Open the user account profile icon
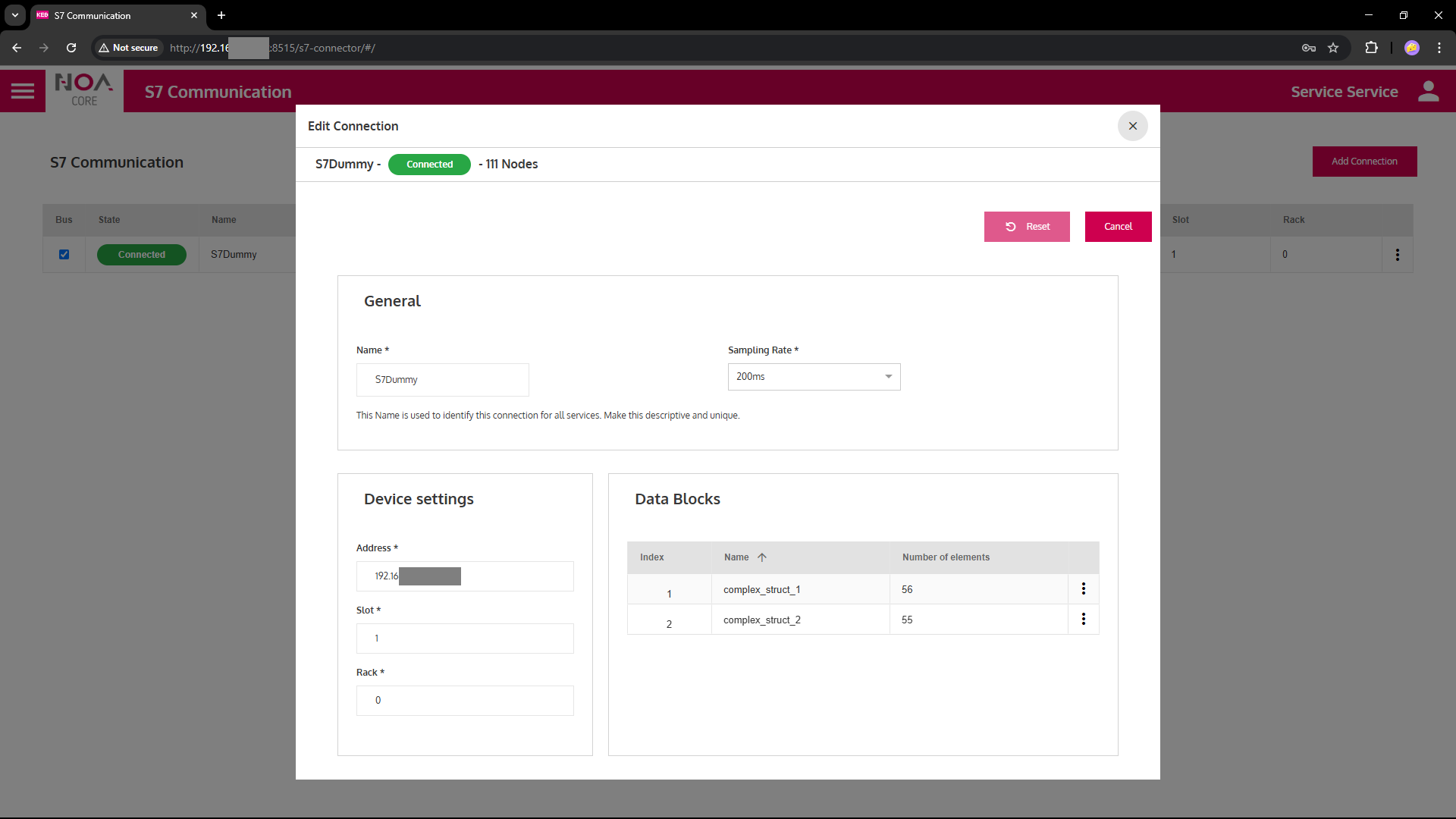This screenshot has height=819, width=1456. point(1428,92)
